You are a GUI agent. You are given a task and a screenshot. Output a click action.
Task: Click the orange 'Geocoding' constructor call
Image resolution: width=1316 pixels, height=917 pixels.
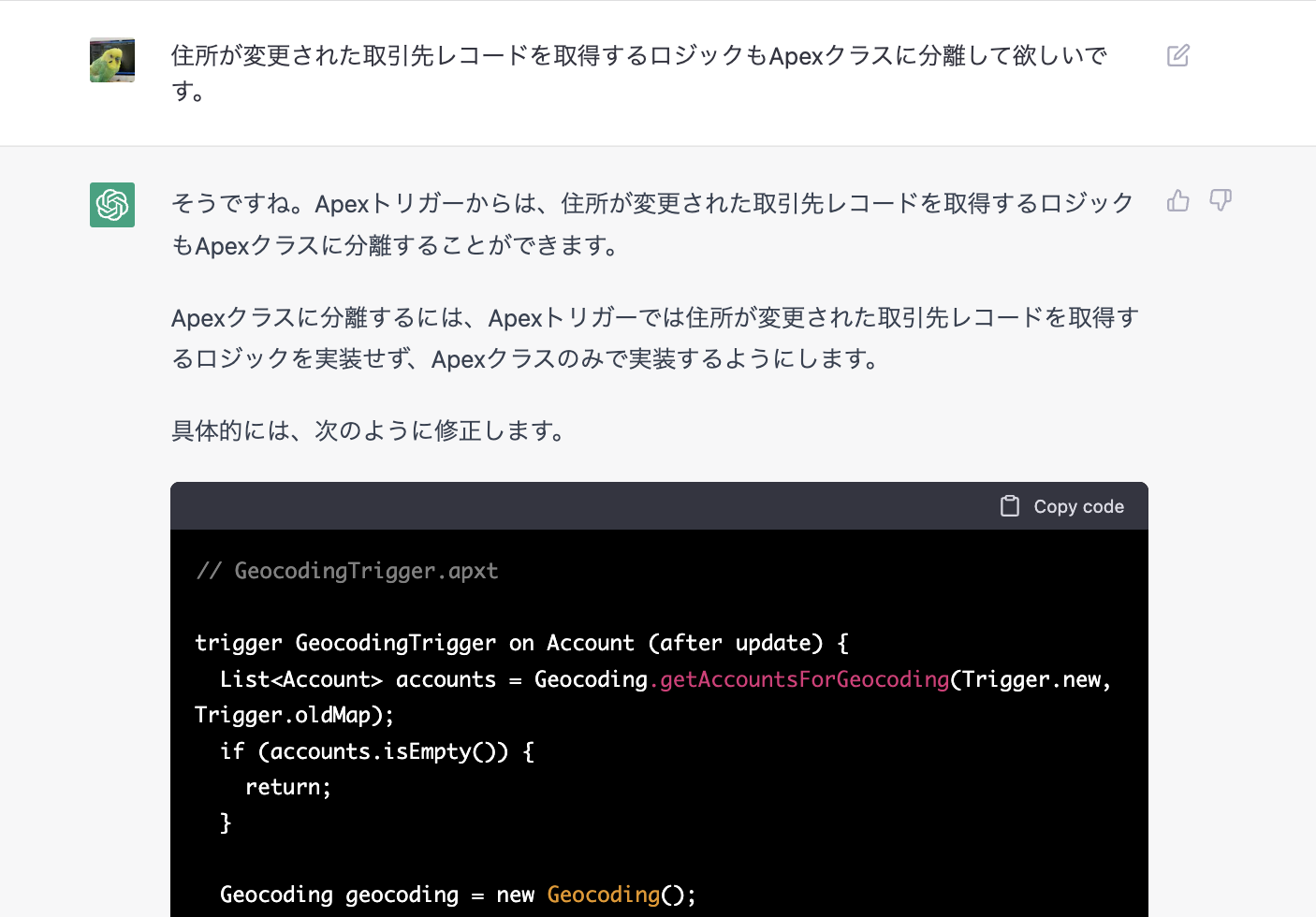tap(603, 895)
